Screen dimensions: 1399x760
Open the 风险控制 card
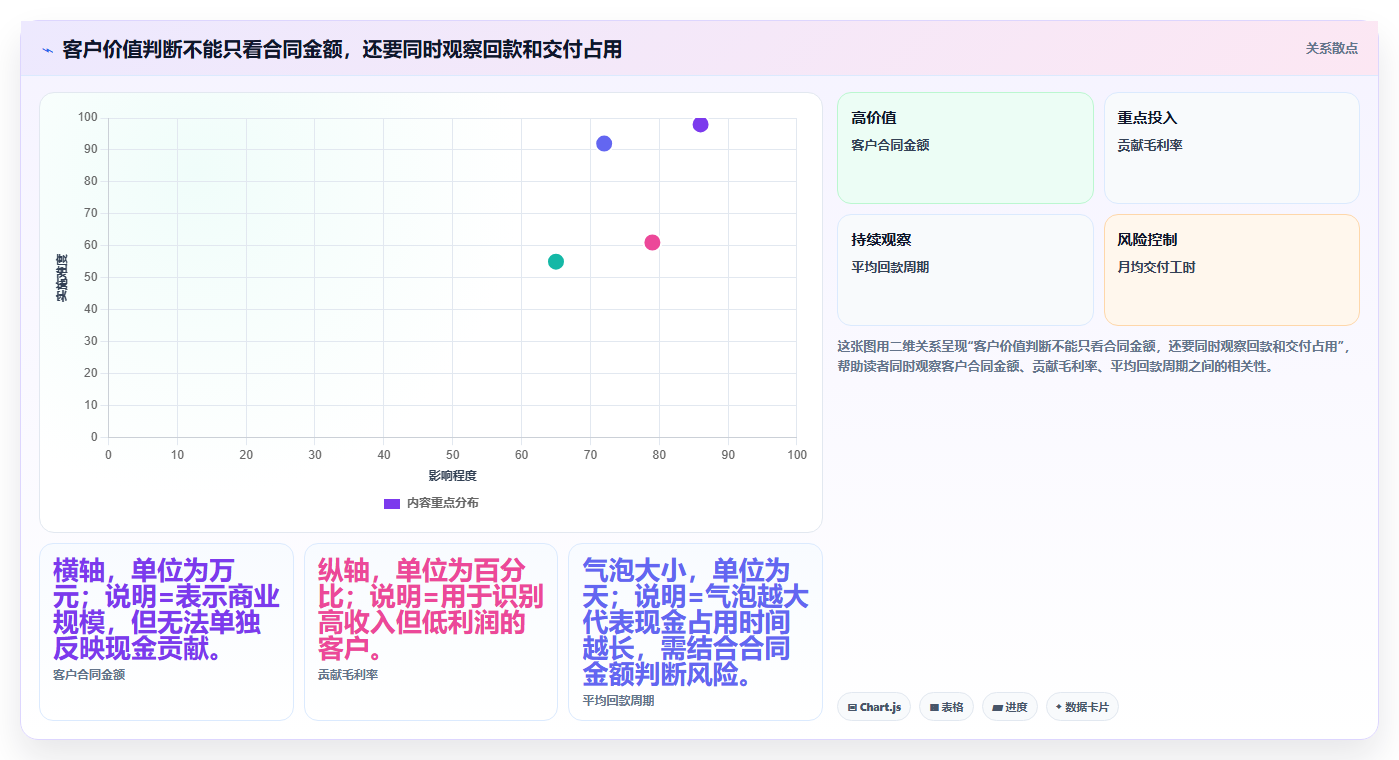click(1231, 270)
